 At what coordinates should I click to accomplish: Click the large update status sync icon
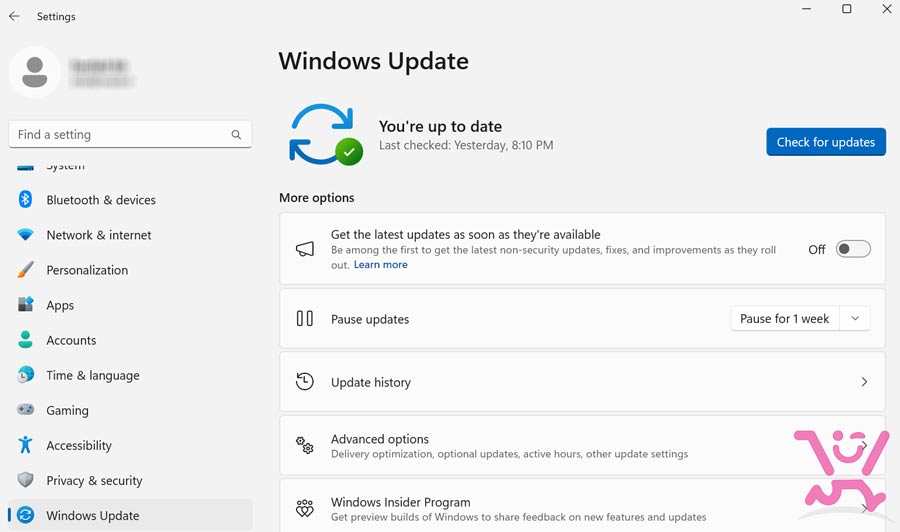click(x=325, y=135)
